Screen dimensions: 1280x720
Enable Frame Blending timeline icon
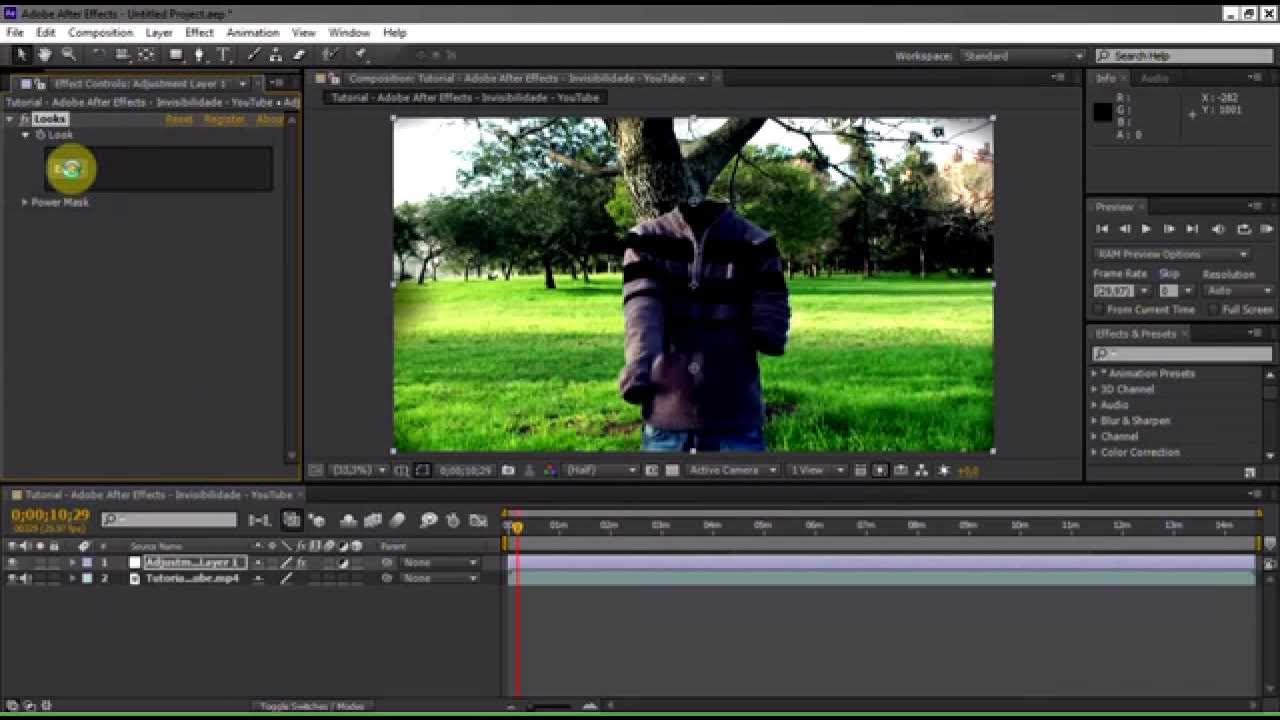point(373,520)
